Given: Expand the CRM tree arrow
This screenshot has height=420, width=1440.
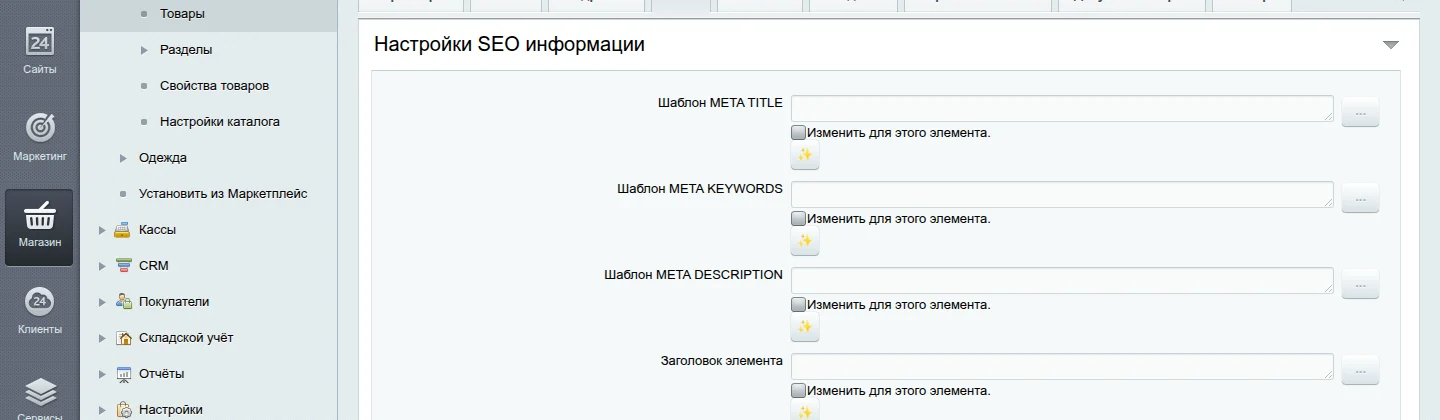Looking at the screenshot, I should click(102, 266).
